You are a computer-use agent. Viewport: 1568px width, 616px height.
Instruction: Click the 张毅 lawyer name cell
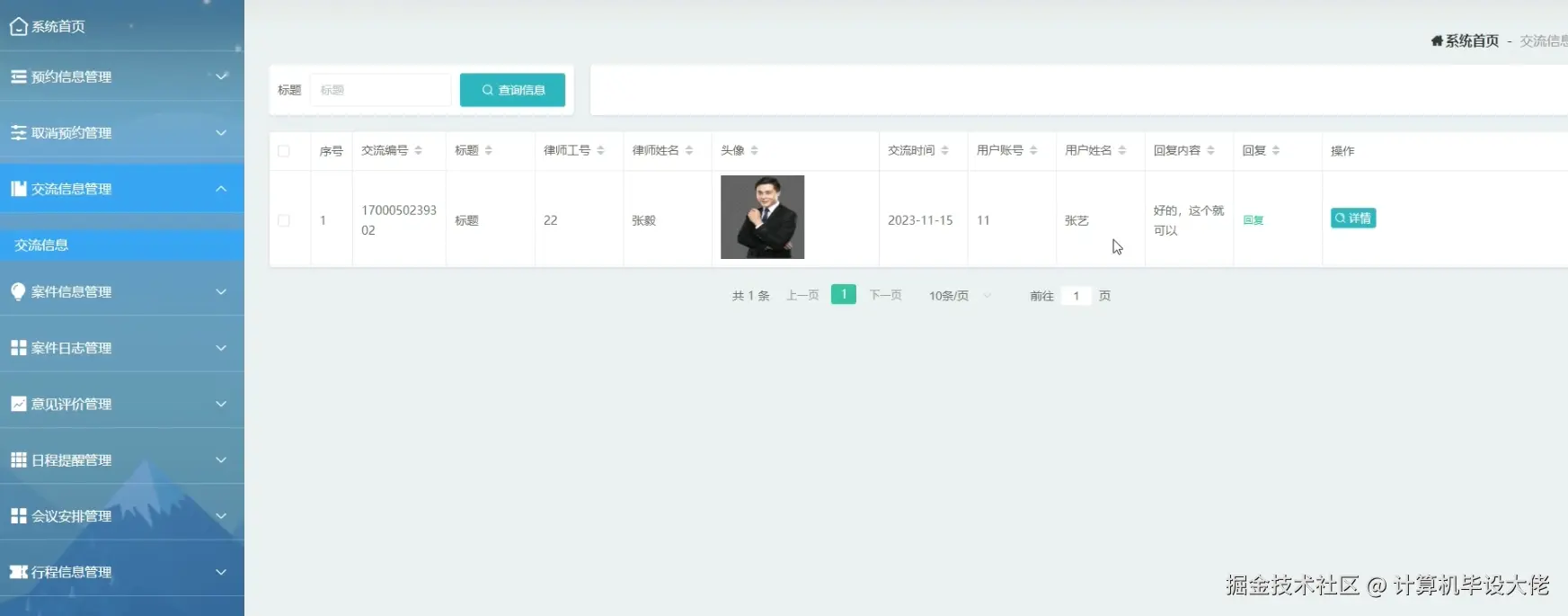[x=643, y=220]
